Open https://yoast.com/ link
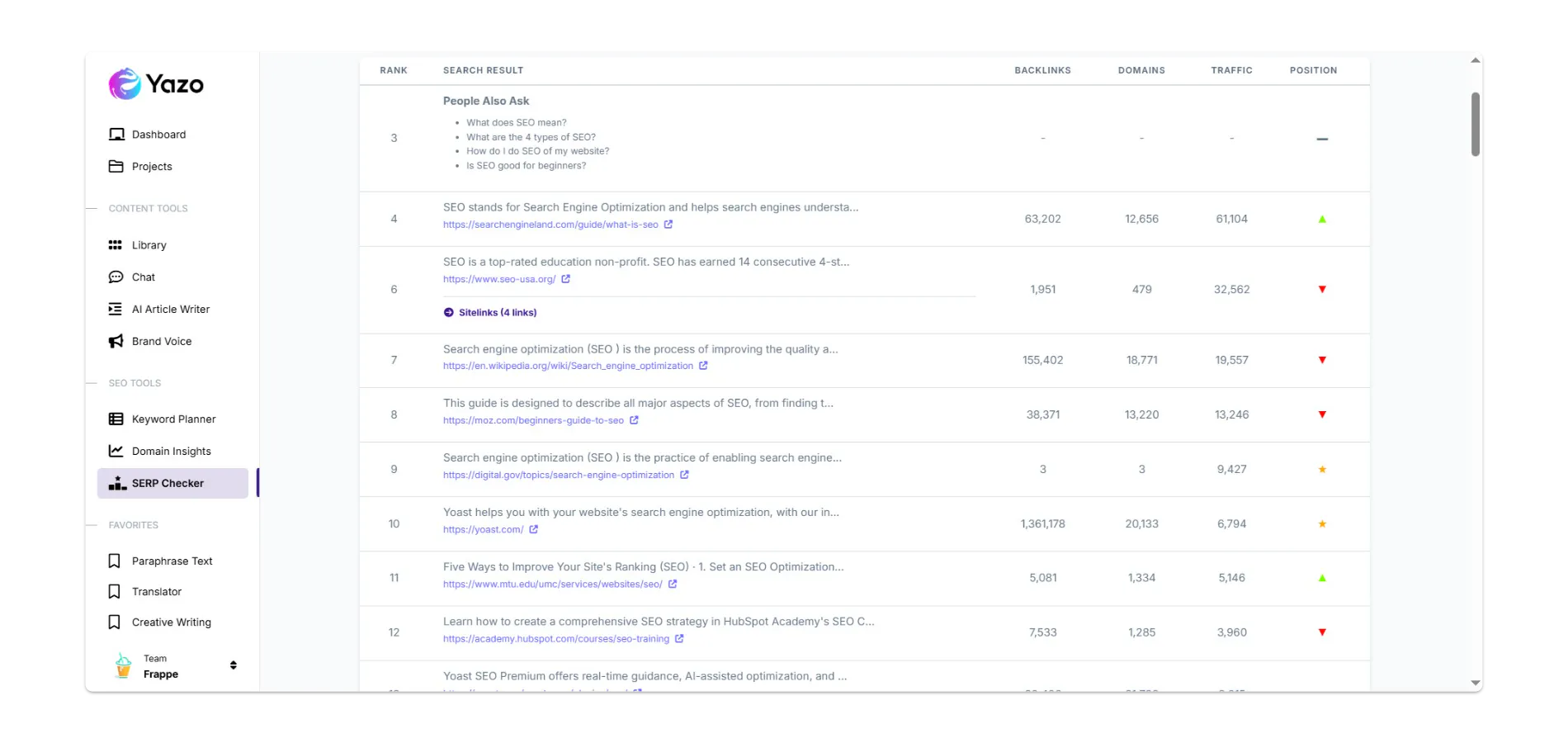1568x743 pixels. coord(483,529)
